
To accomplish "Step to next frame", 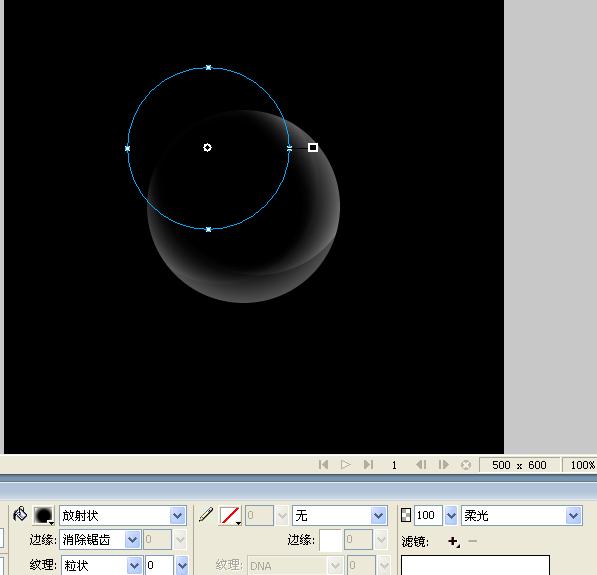I will pyautogui.click(x=443, y=465).
